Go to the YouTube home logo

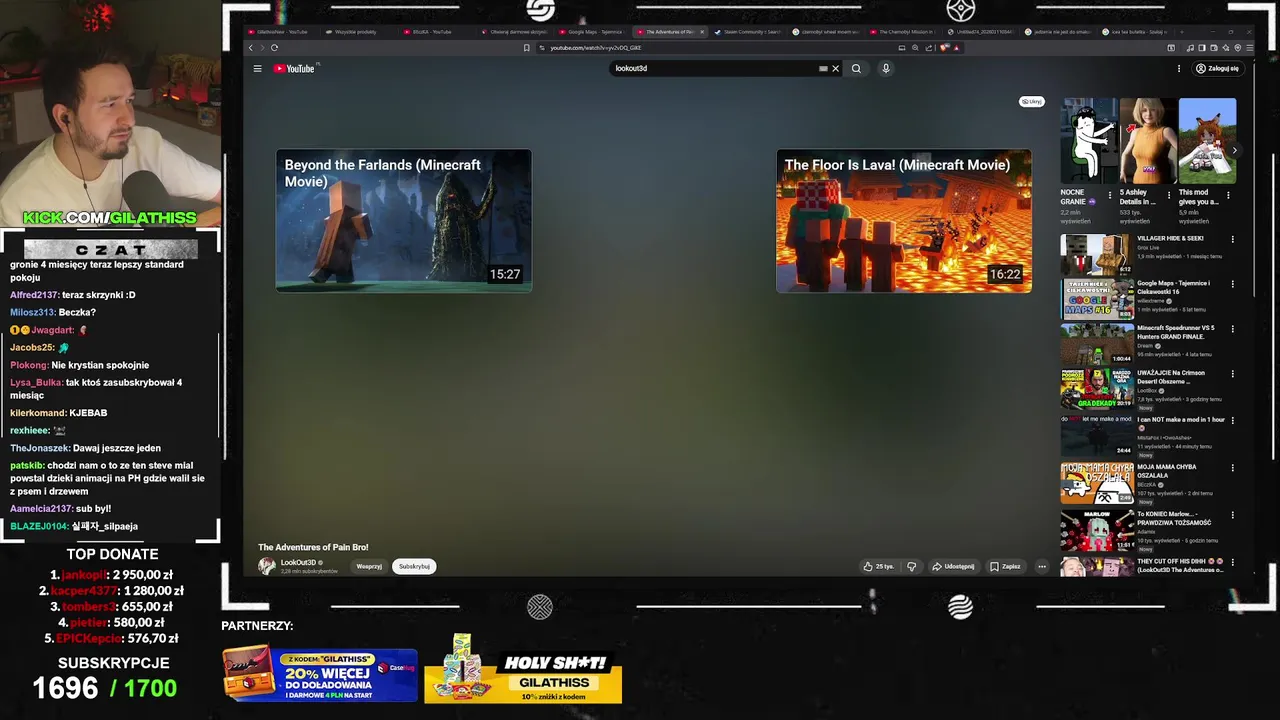[x=294, y=69]
